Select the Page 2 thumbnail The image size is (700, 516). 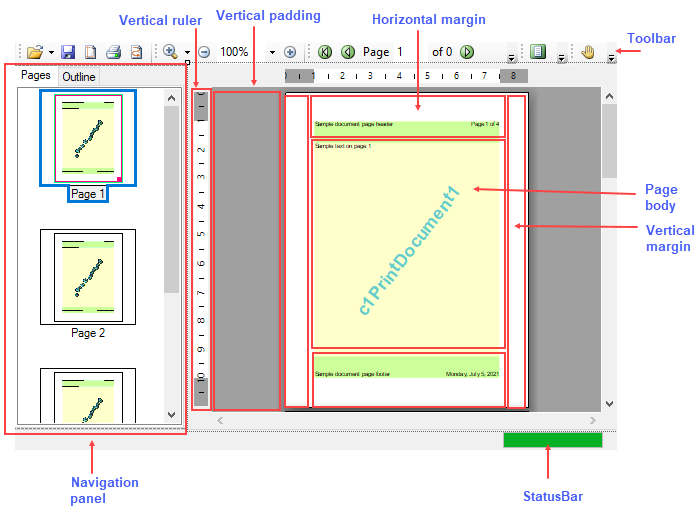pos(88,277)
